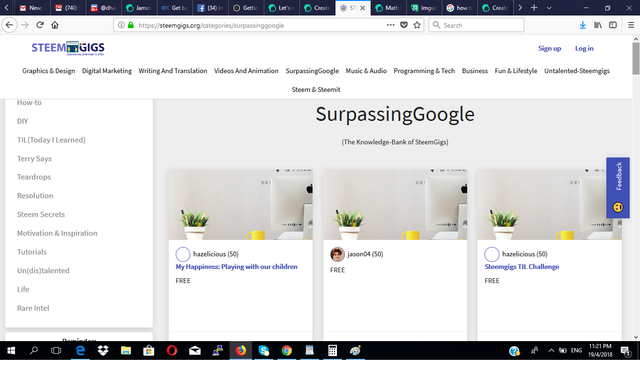This screenshot has width=640, height=379.
Task: Launch Microsoft Edge from taskbar
Action: pos(80,350)
